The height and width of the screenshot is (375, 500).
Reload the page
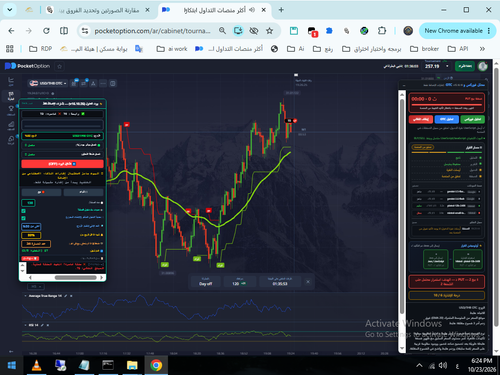[x=46, y=31]
